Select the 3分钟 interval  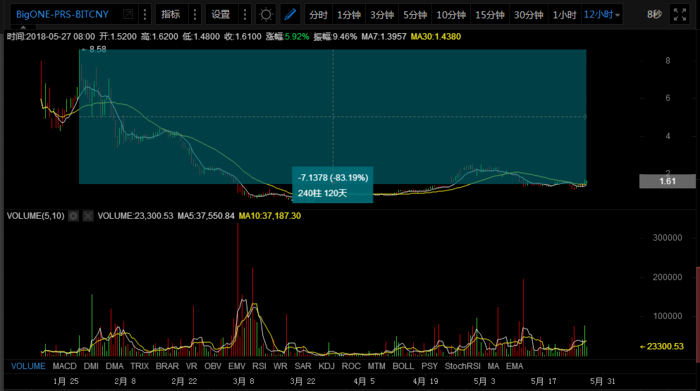(x=382, y=15)
